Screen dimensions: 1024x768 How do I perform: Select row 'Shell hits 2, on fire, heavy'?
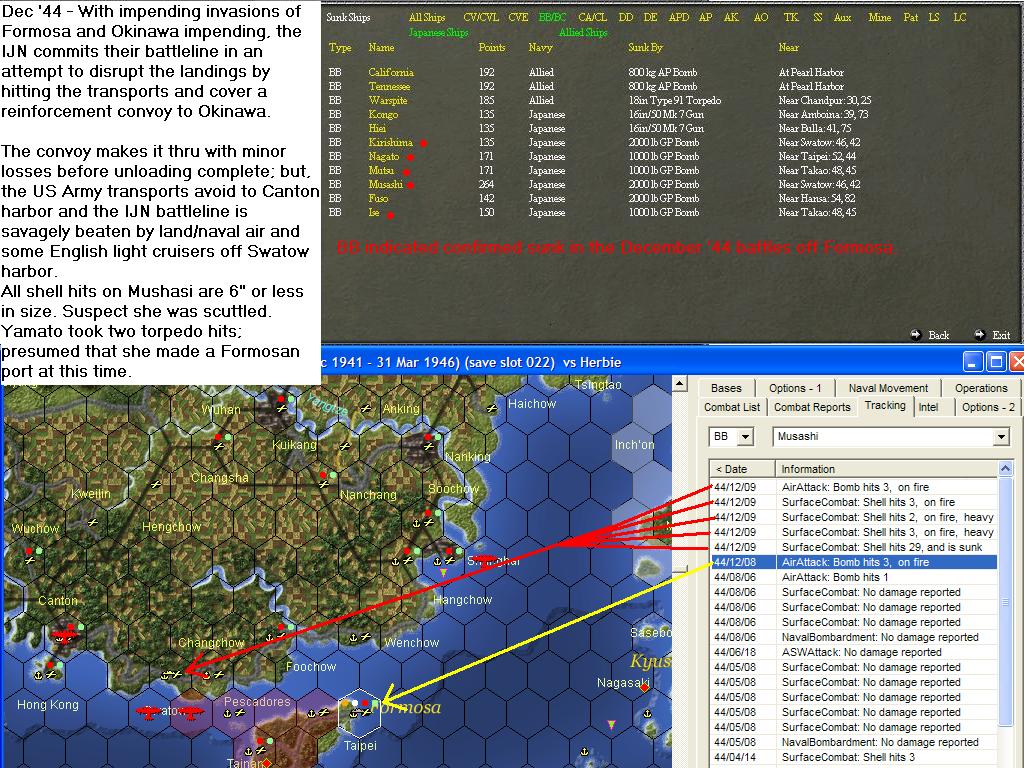tap(854, 517)
